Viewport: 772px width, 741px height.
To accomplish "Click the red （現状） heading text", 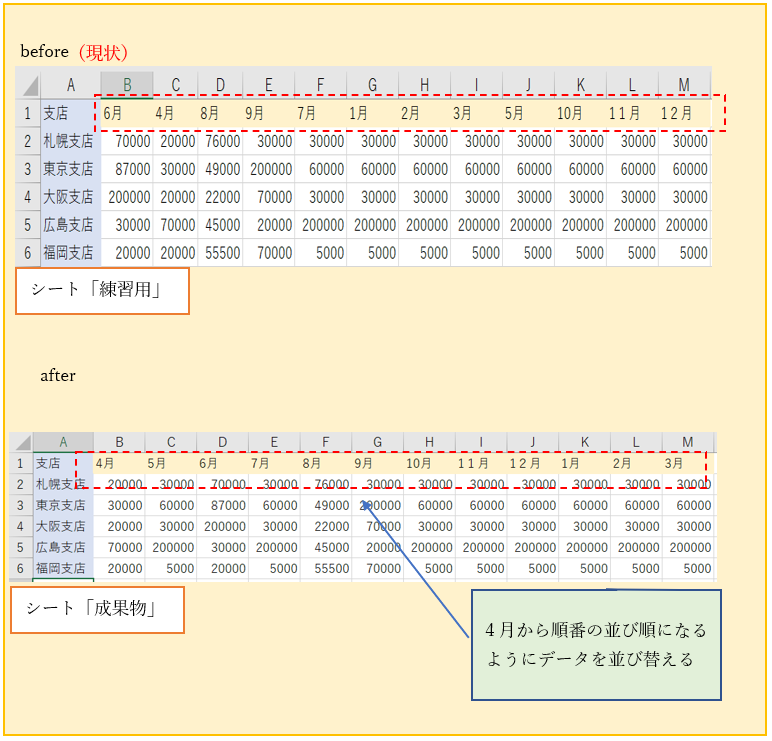I will (x=103, y=52).
